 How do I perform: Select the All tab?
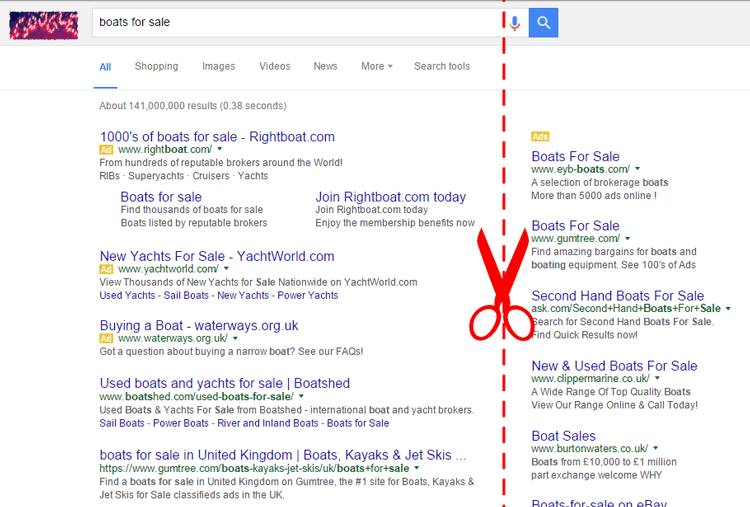coord(105,67)
